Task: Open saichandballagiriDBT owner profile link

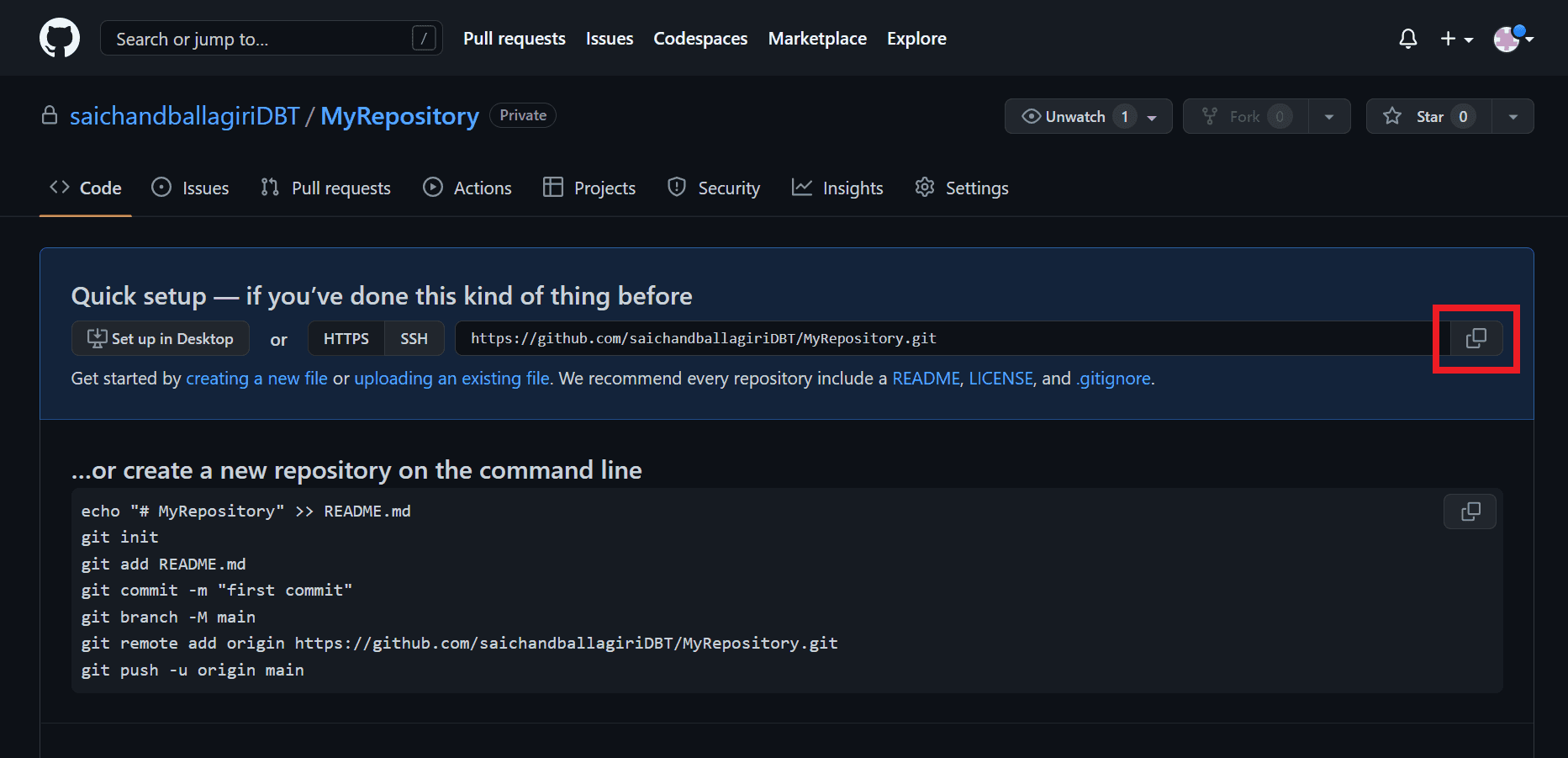Action: click(x=184, y=116)
